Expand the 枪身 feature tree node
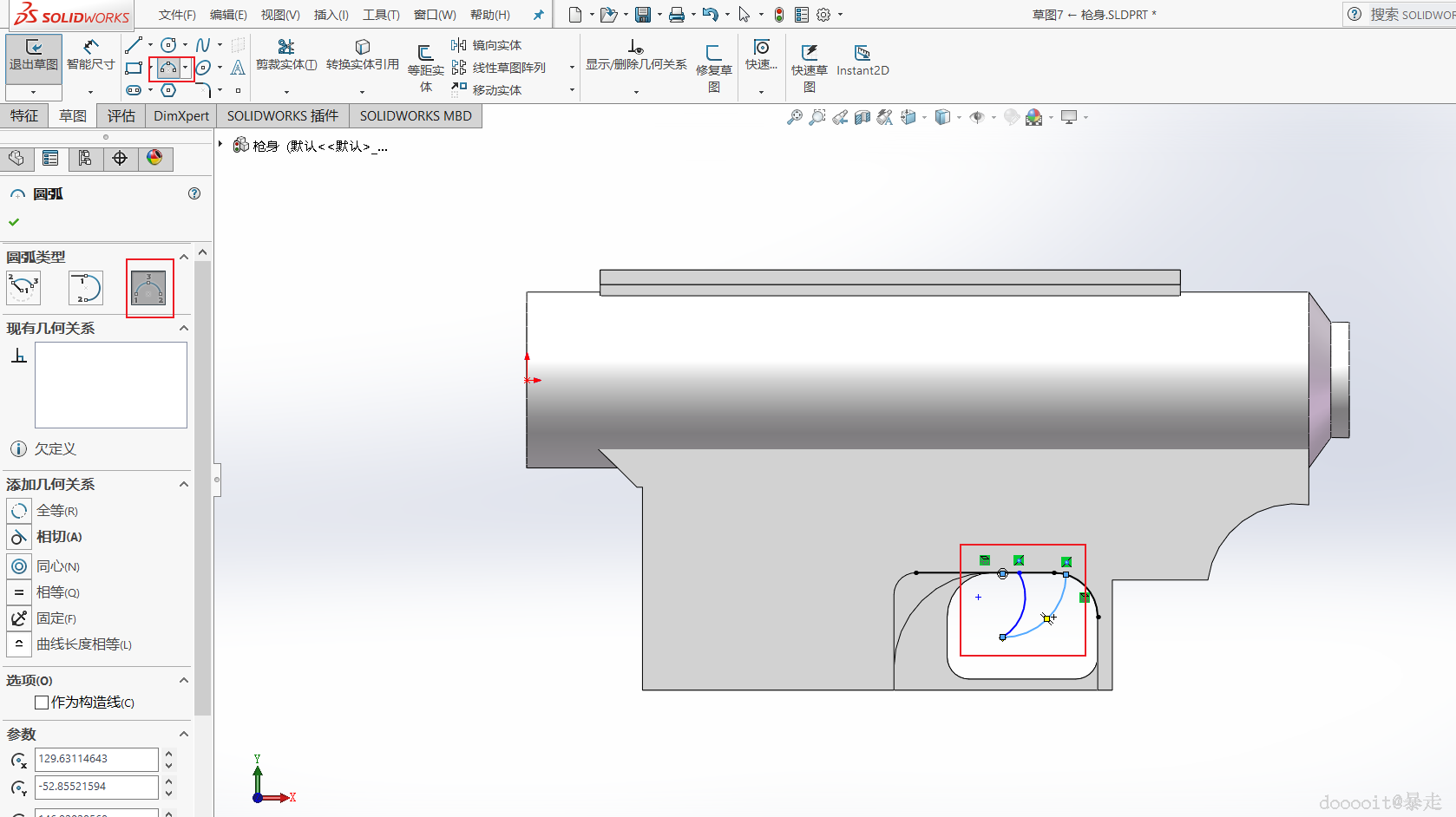This screenshot has height=817, width=1456. point(221,145)
